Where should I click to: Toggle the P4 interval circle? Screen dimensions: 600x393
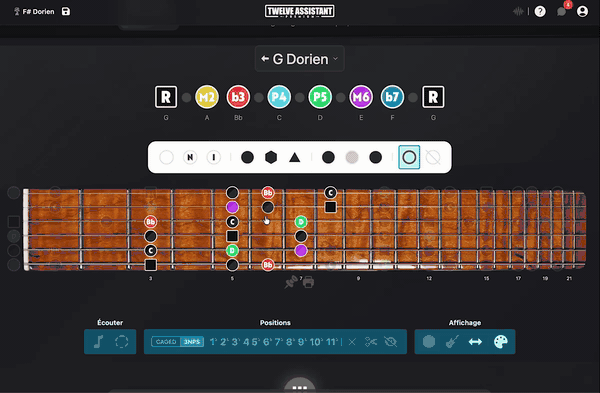(279, 97)
